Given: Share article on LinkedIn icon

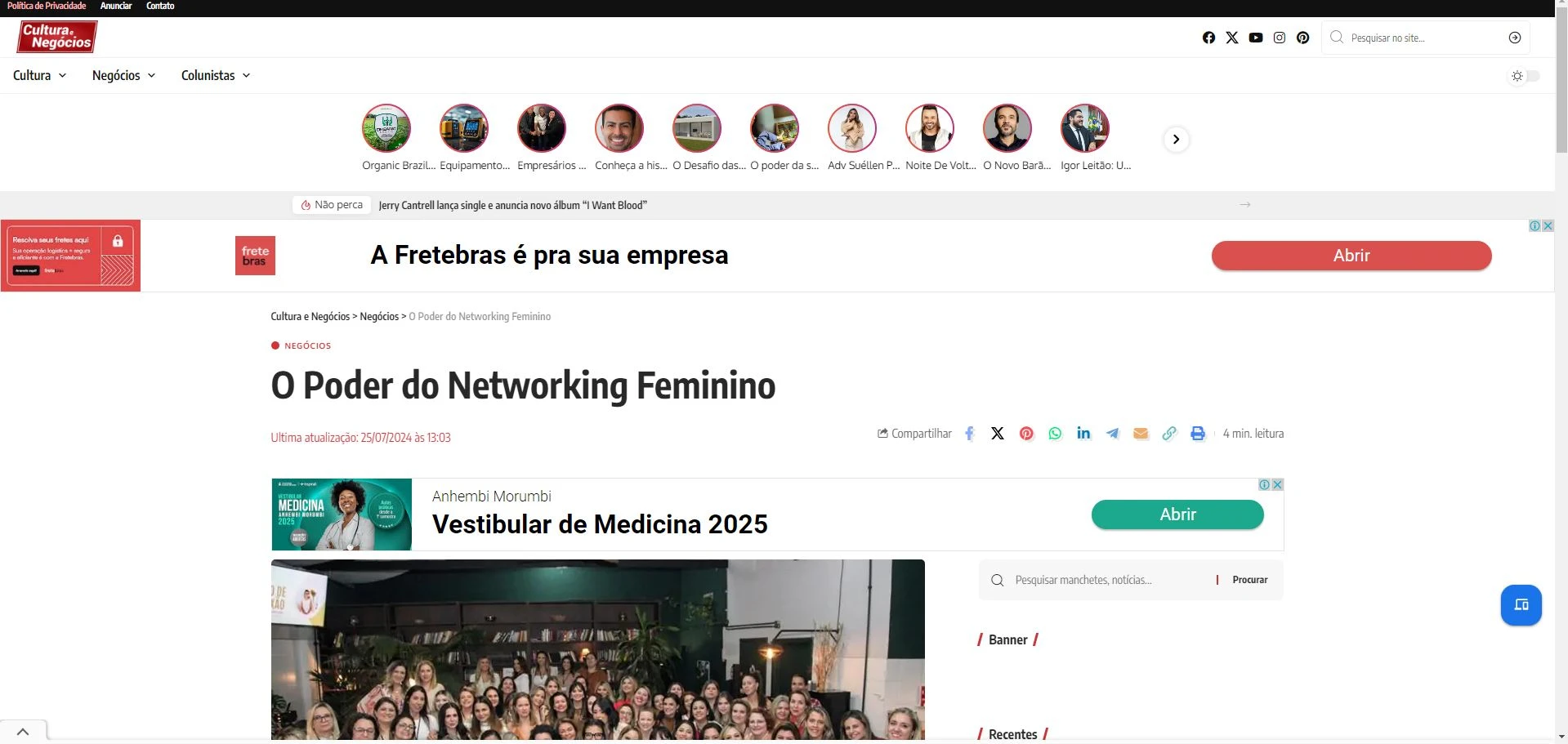Looking at the screenshot, I should pos(1083,434).
